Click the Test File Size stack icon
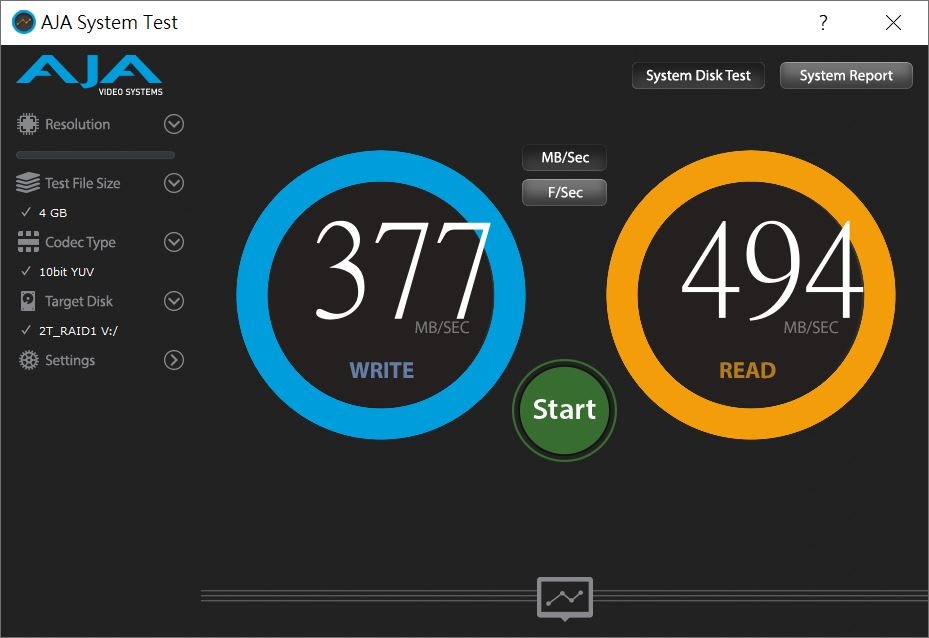 [x=27, y=183]
